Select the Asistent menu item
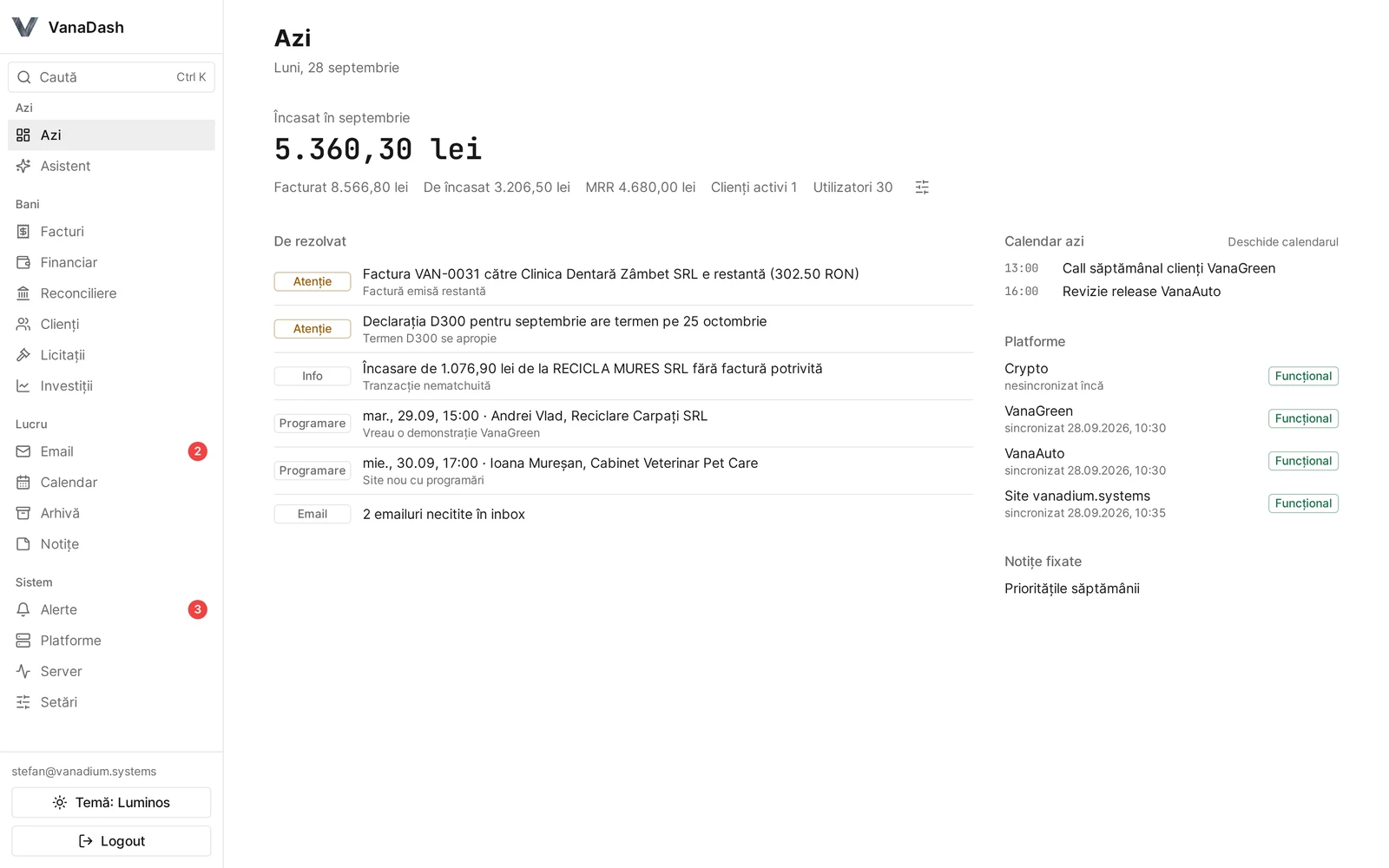 coord(111,166)
